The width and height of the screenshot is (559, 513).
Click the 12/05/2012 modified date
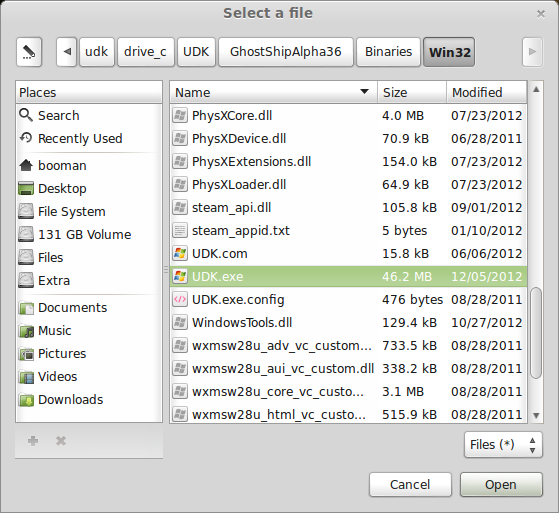click(x=487, y=277)
